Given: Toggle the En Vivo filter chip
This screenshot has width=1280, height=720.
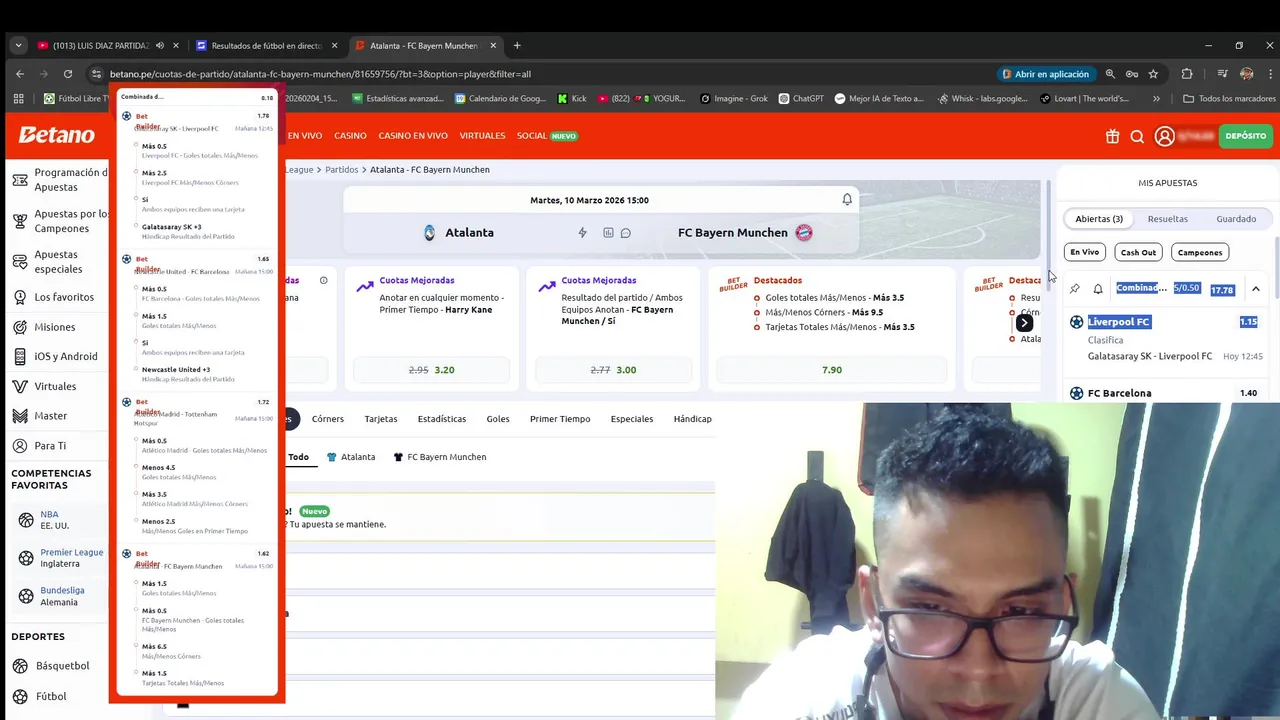Looking at the screenshot, I should (x=1085, y=252).
